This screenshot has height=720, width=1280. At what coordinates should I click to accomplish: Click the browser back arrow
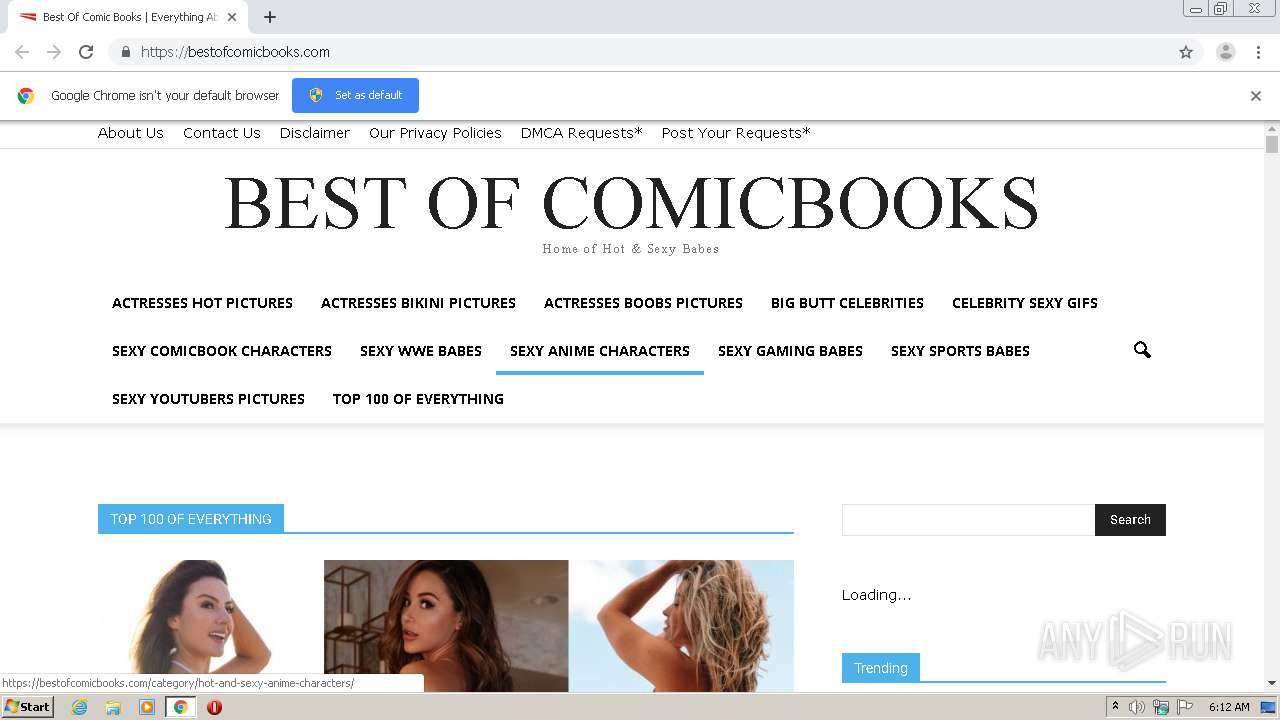coord(22,52)
